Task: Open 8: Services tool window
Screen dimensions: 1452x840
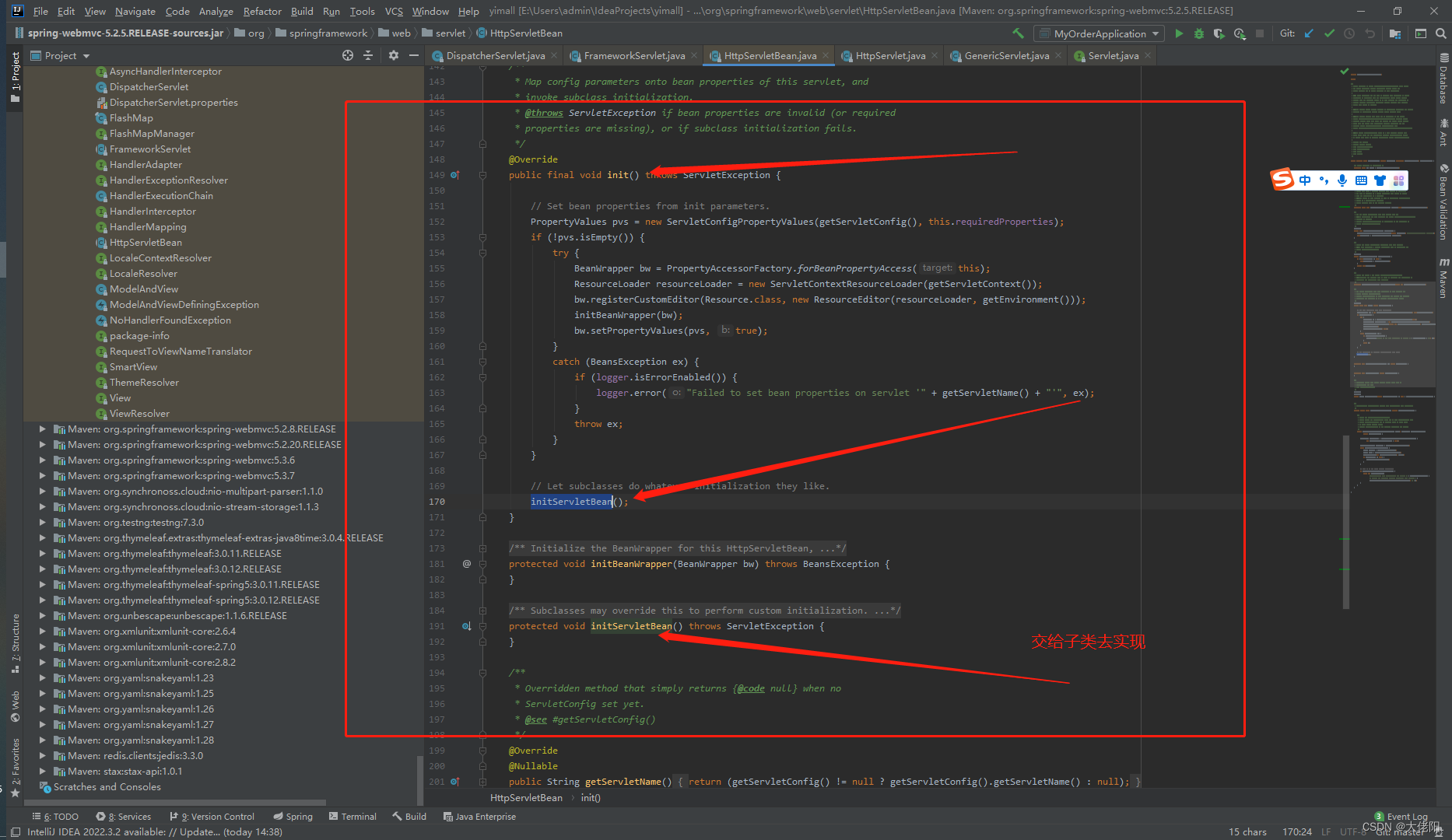Action: pos(124,816)
